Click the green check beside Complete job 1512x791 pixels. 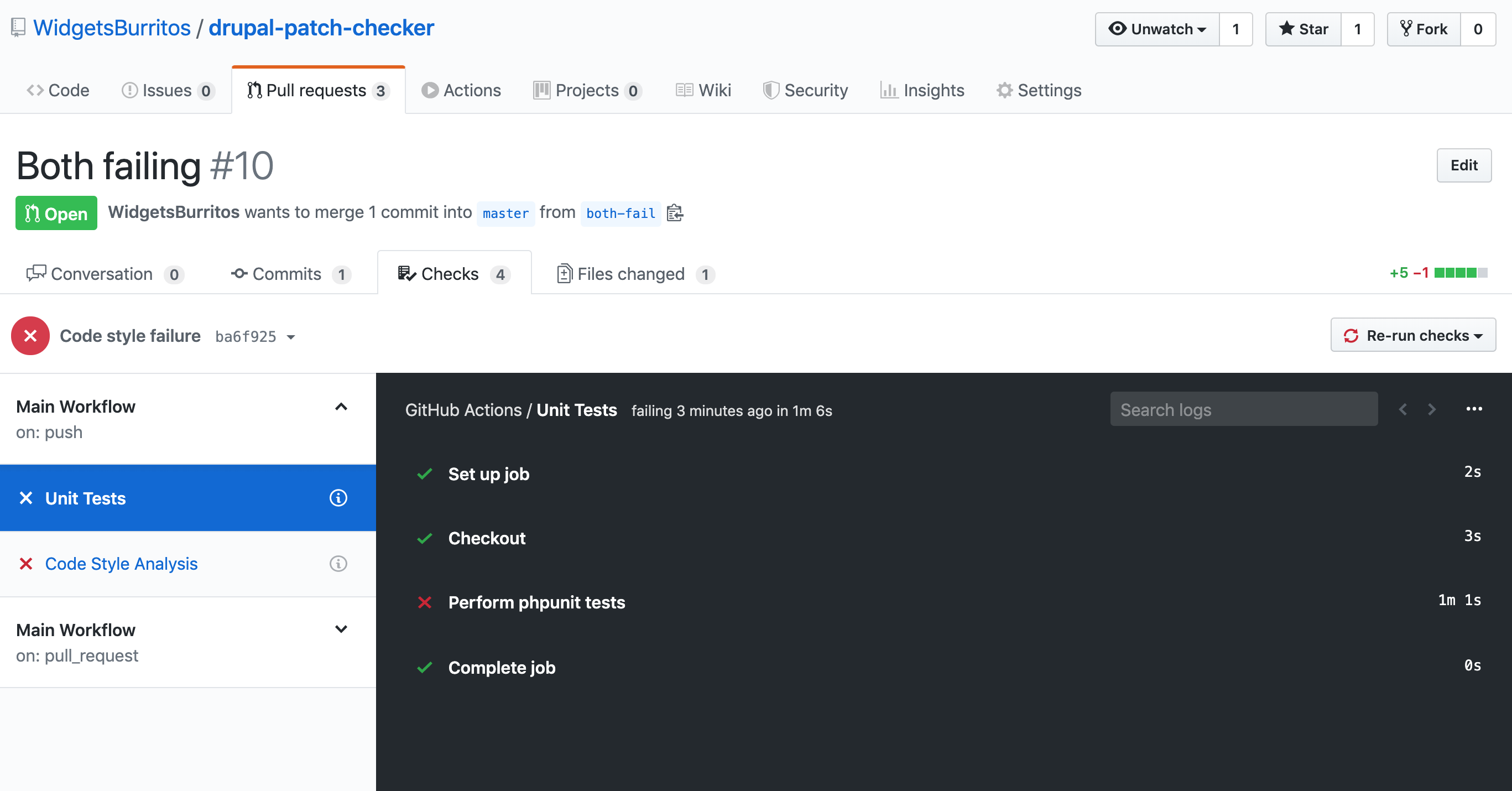(424, 668)
